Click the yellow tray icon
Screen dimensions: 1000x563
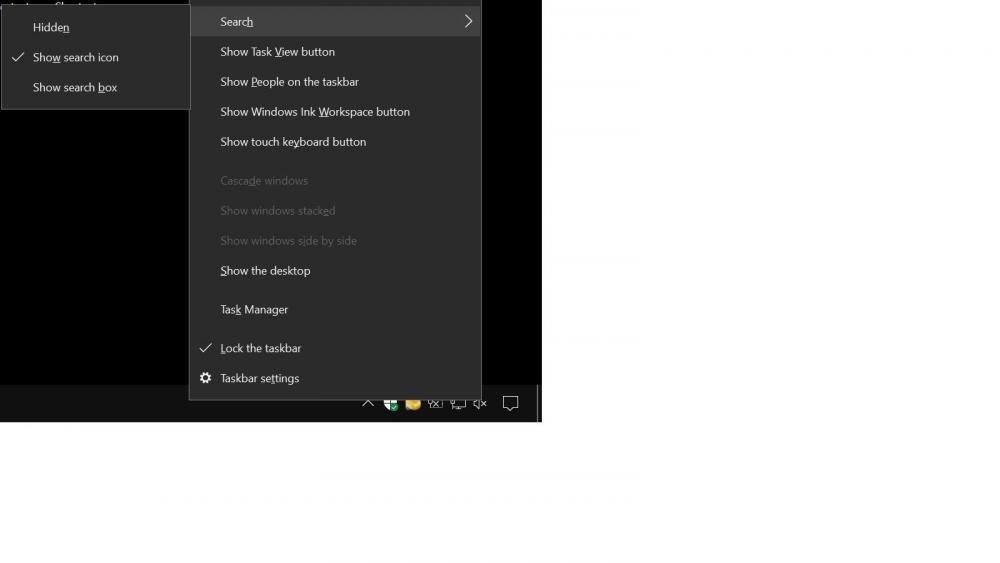pyautogui.click(x=413, y=404)
